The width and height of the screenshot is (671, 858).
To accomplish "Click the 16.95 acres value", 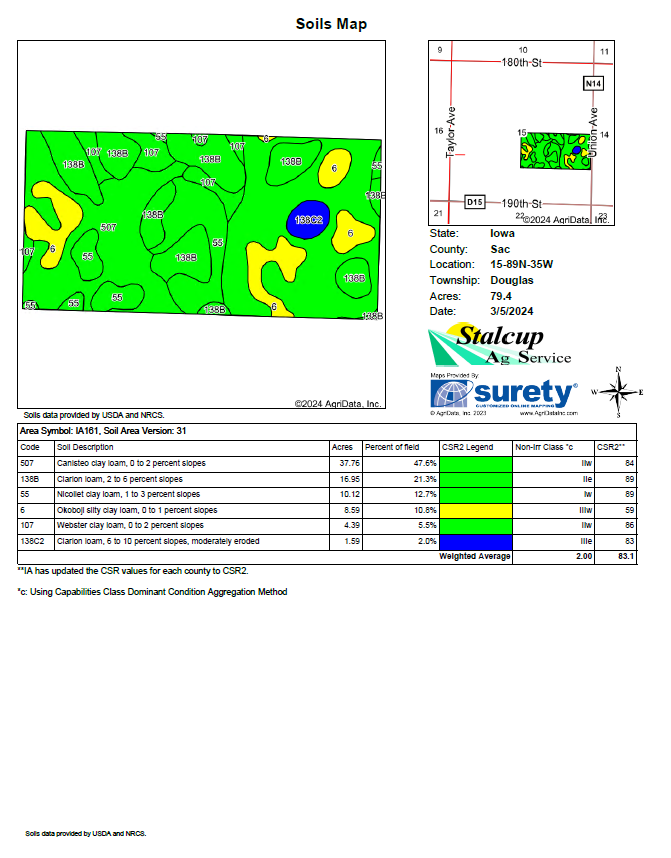I will pyautogui.click(x=350, y=479).
